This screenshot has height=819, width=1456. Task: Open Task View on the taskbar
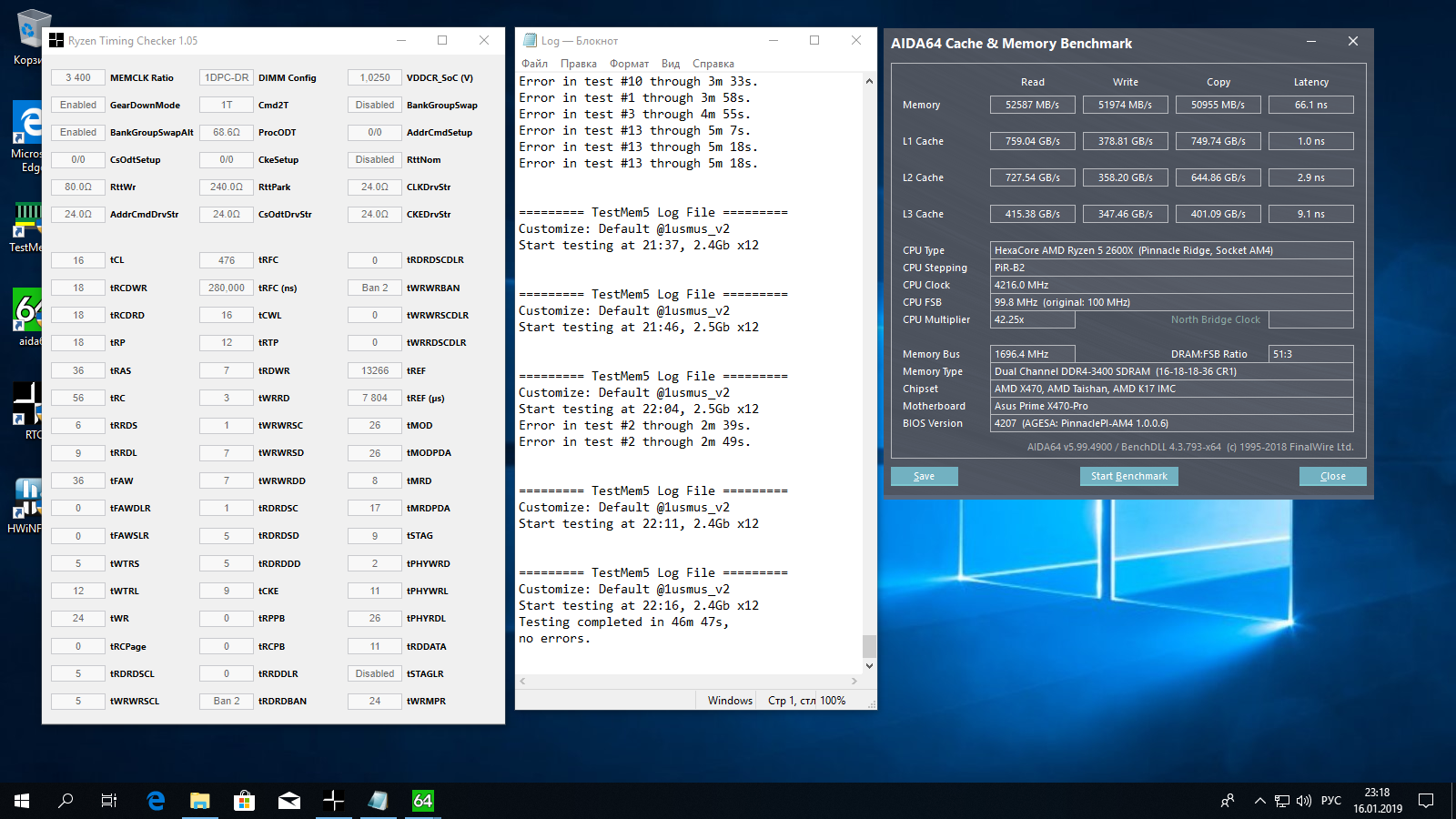coord(109,801)
